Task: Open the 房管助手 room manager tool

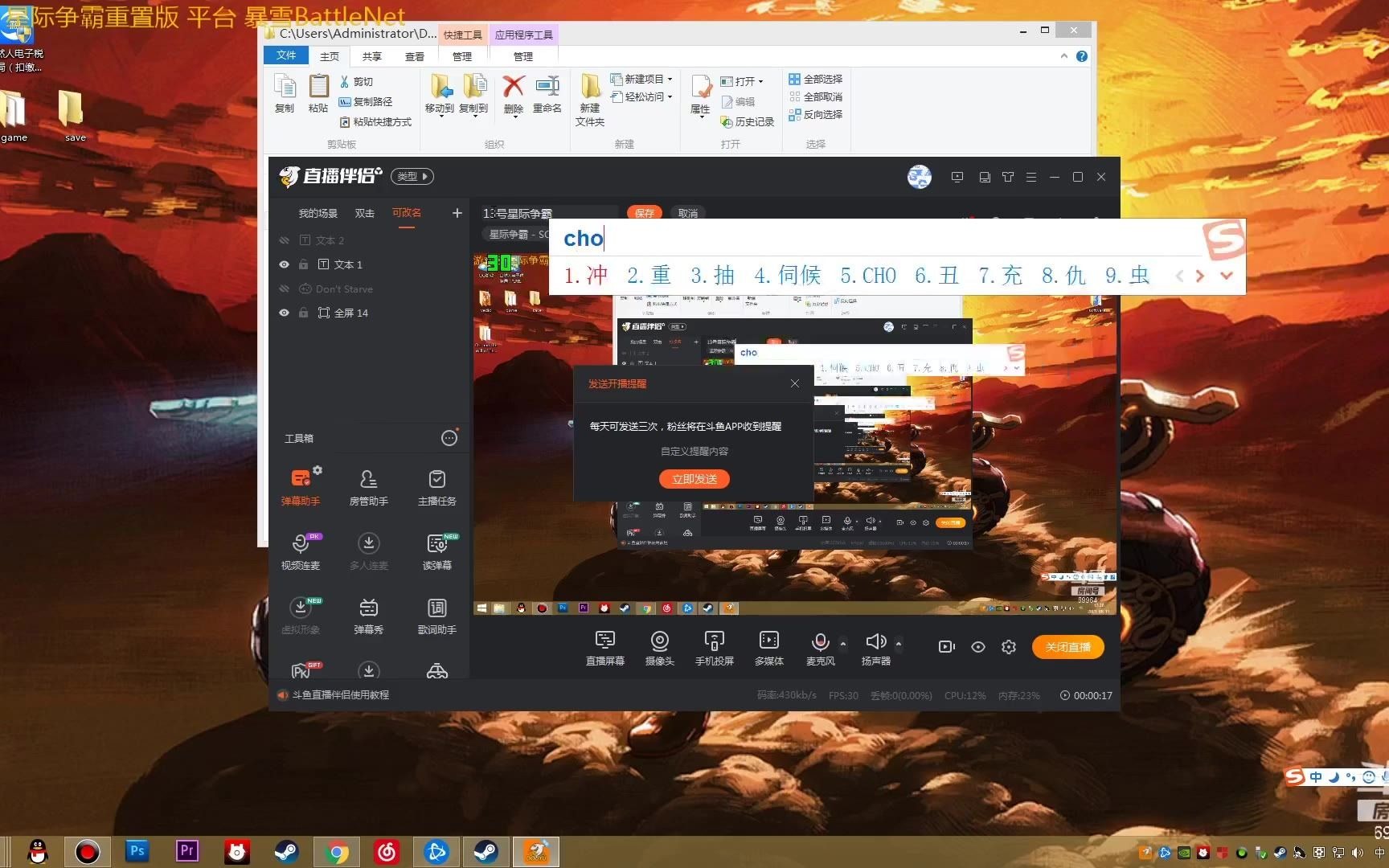Action: [369, 487]
